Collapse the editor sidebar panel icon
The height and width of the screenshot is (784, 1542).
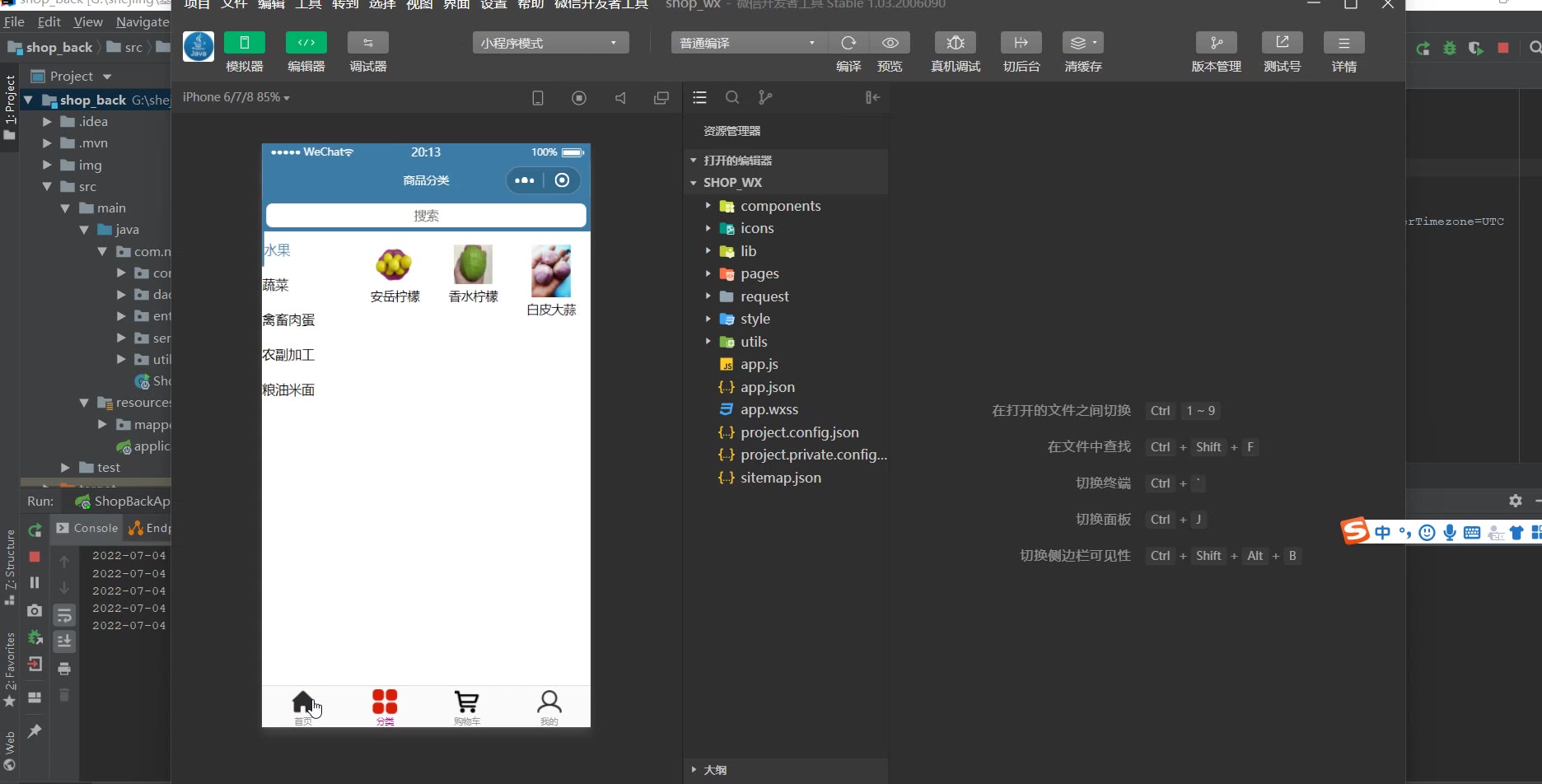point(873,98)
